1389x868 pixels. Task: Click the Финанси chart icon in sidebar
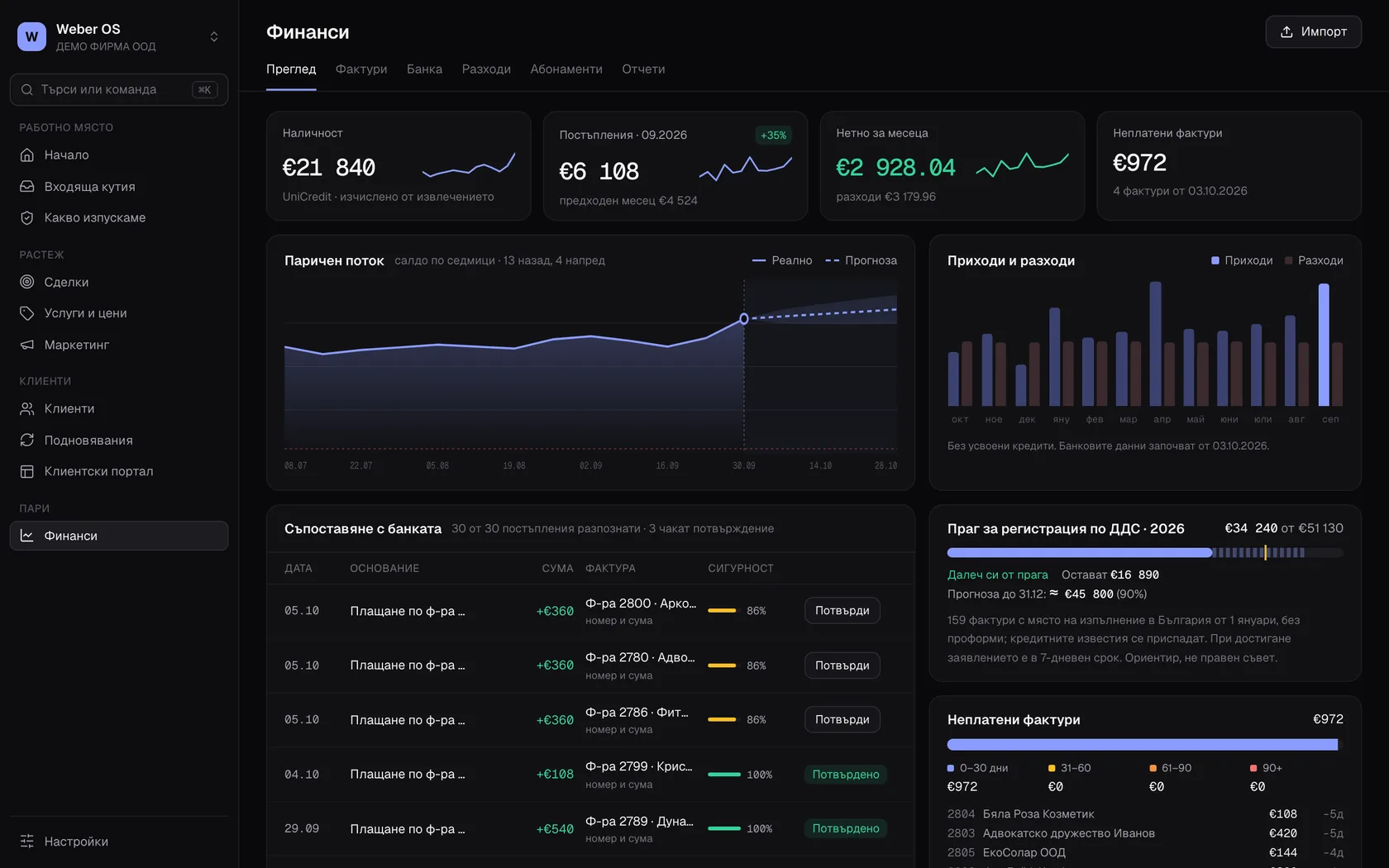point(27,536)
